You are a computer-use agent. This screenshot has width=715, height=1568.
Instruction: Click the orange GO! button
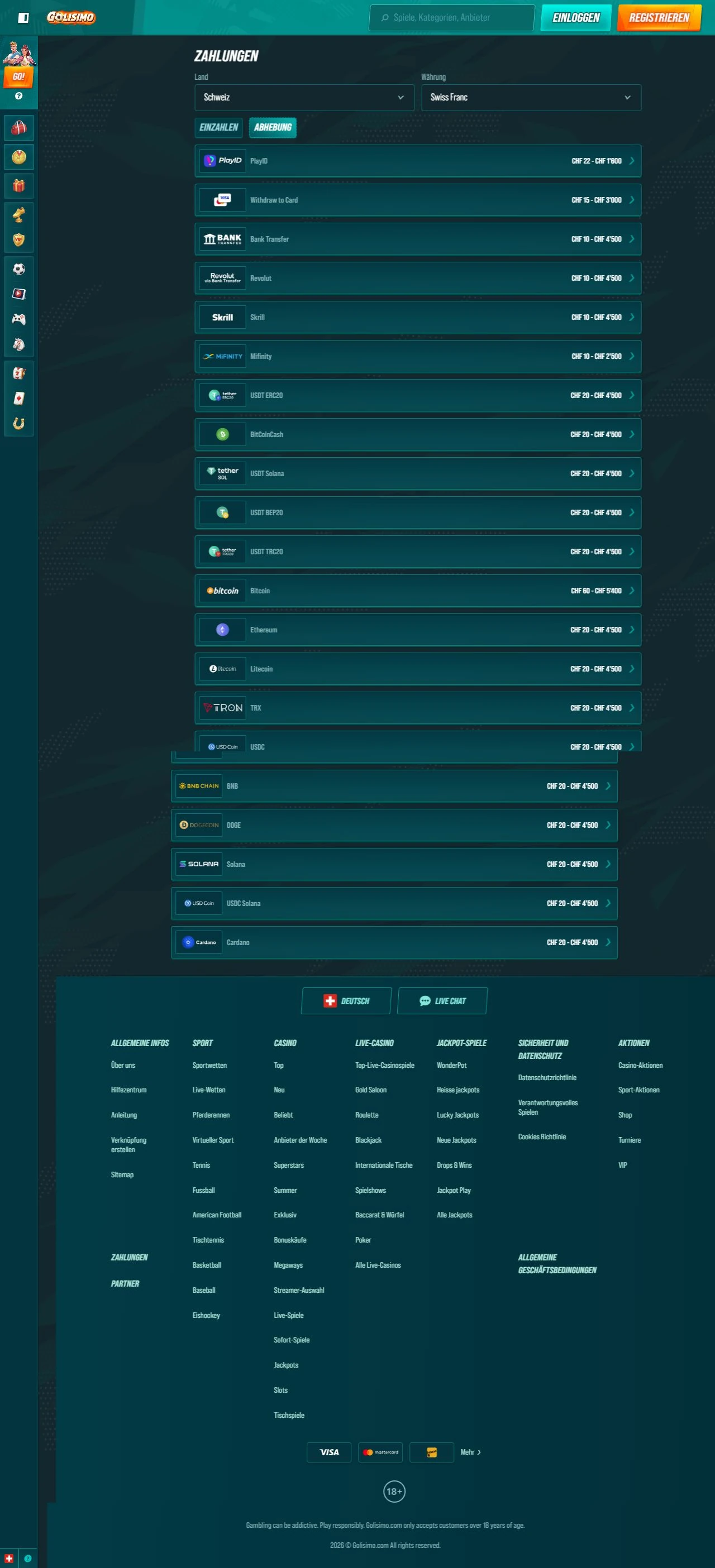point(19,76)
